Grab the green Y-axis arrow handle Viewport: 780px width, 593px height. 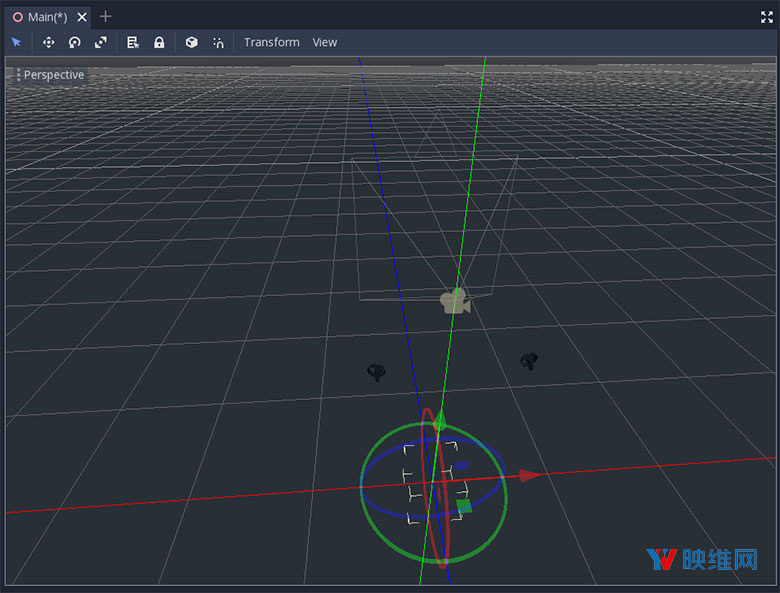click(x=440, y=421)
